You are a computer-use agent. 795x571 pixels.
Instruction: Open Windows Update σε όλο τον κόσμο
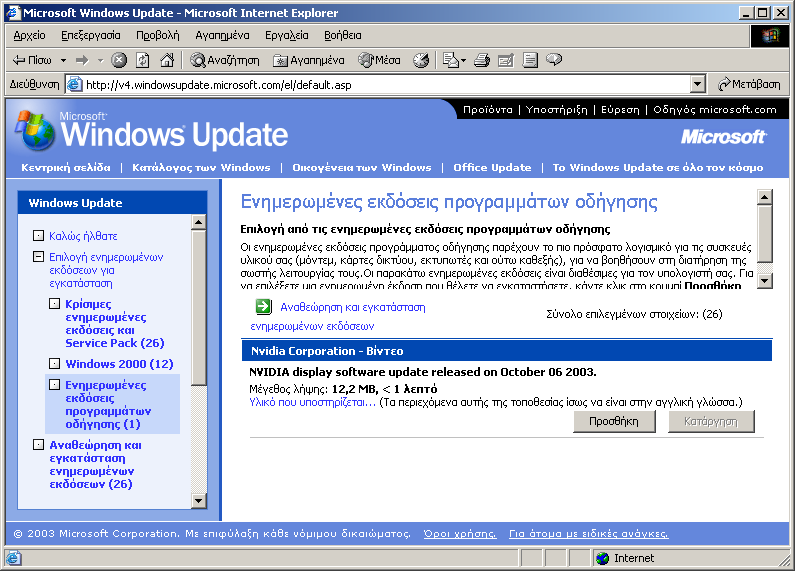[658, 168]
